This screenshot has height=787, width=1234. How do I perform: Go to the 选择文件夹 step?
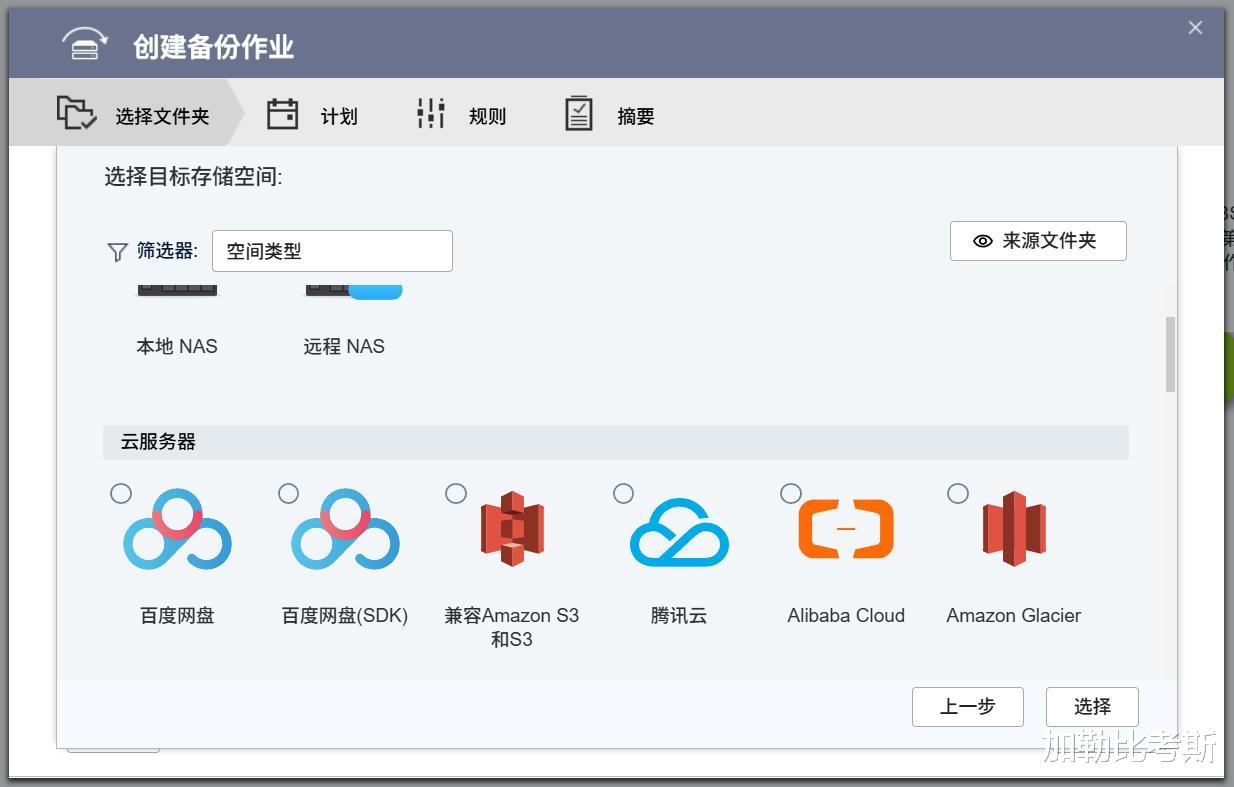[x=127, y=113]
